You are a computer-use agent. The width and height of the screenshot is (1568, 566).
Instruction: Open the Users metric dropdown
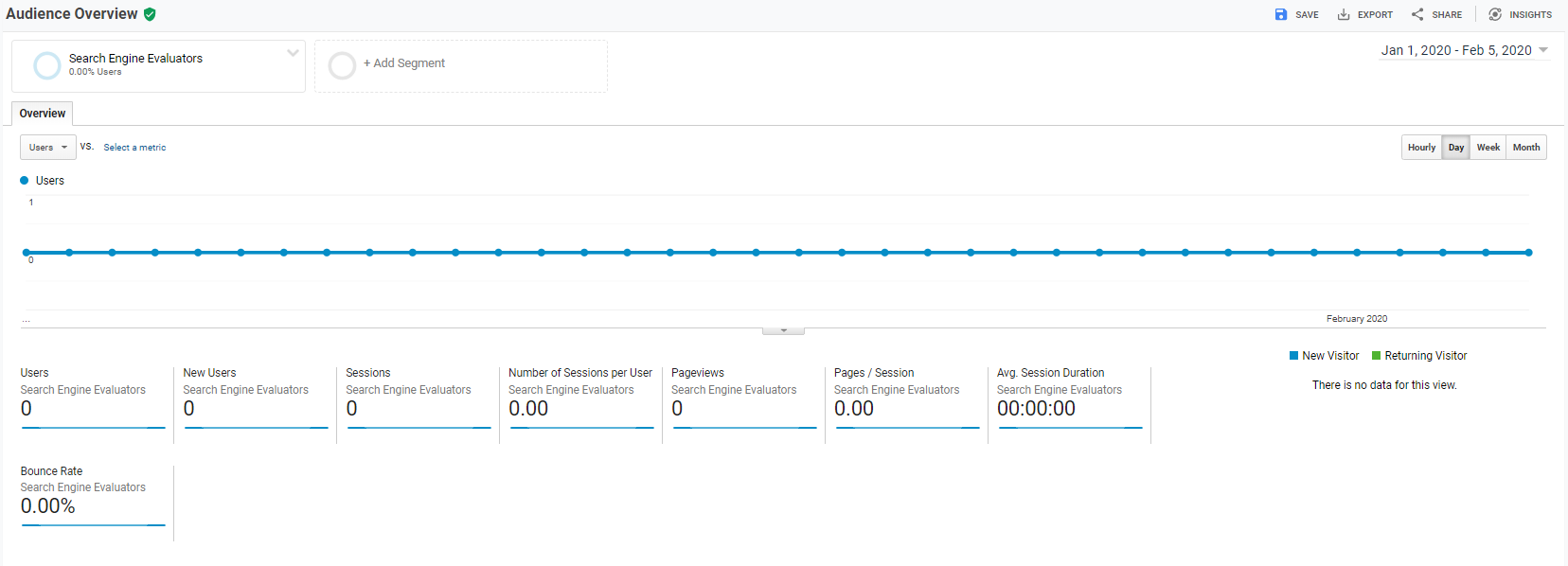pyautogui.click(x=47, y=148)
